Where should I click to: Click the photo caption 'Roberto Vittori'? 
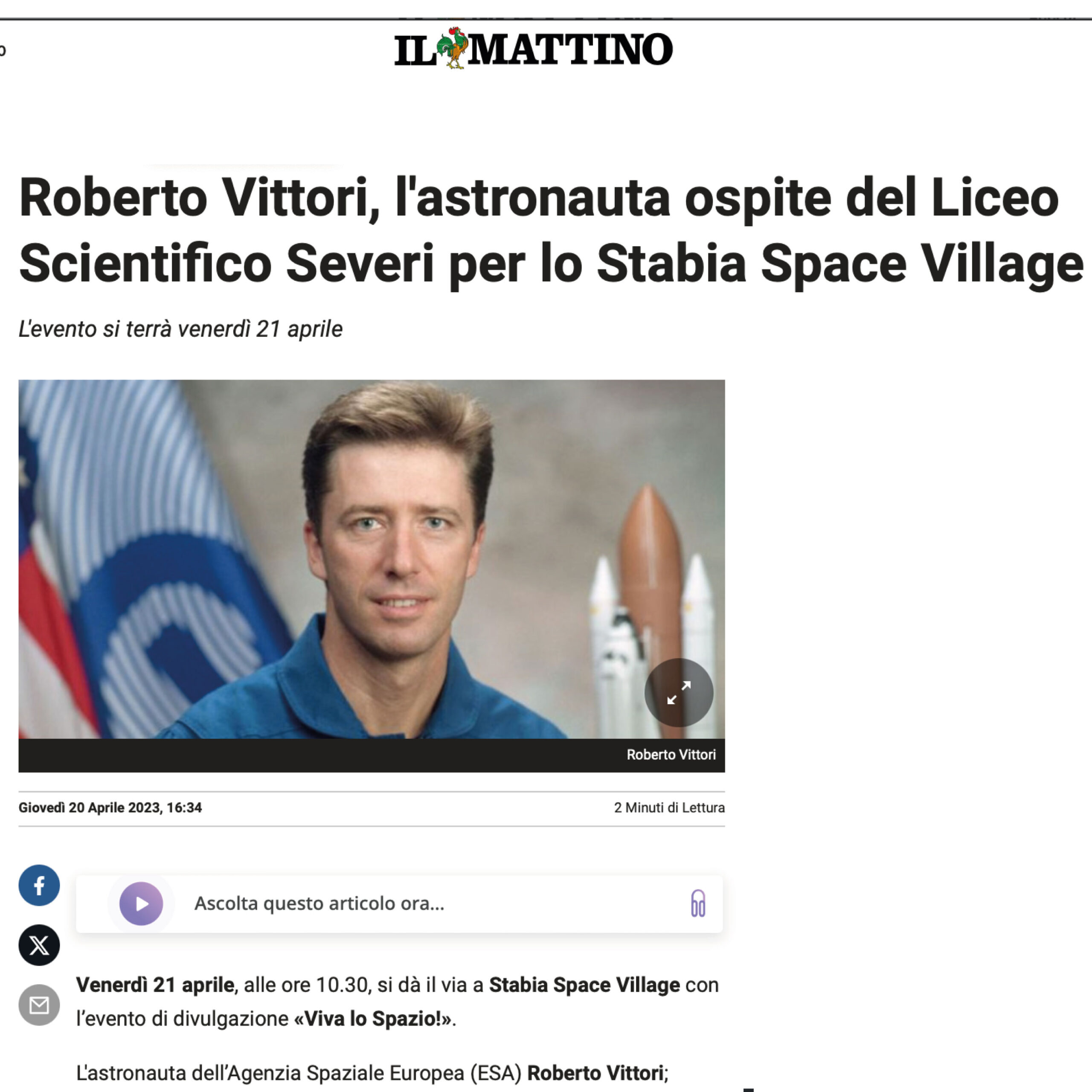pyautogui.click(x=671, y=755)
